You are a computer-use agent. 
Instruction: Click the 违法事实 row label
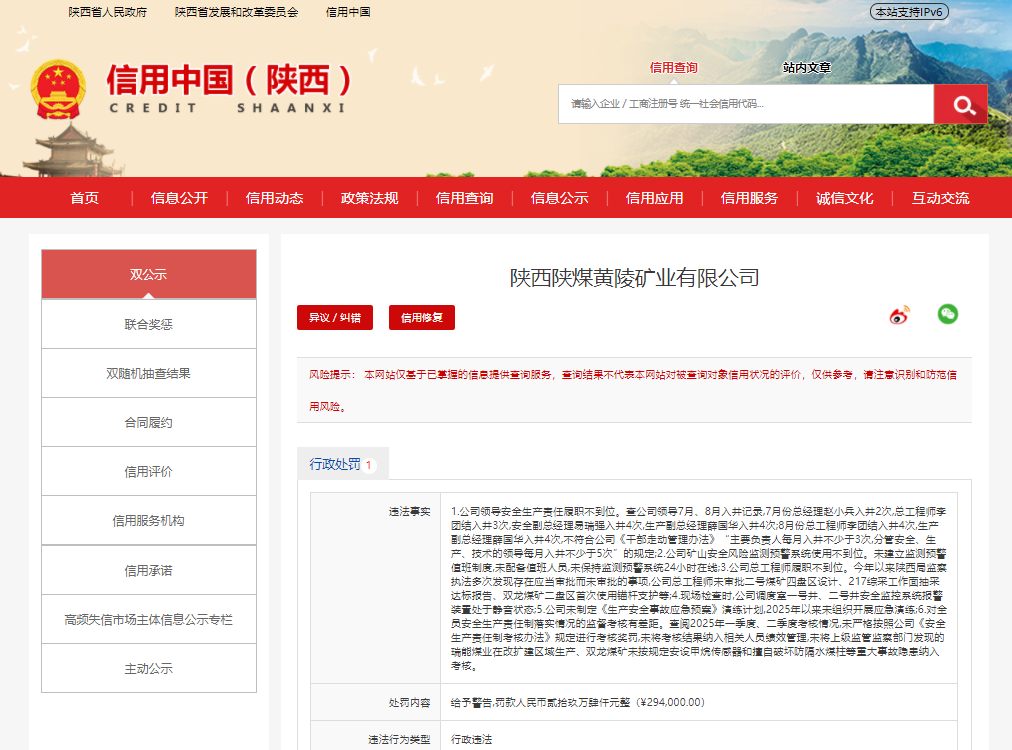point(409,512)
